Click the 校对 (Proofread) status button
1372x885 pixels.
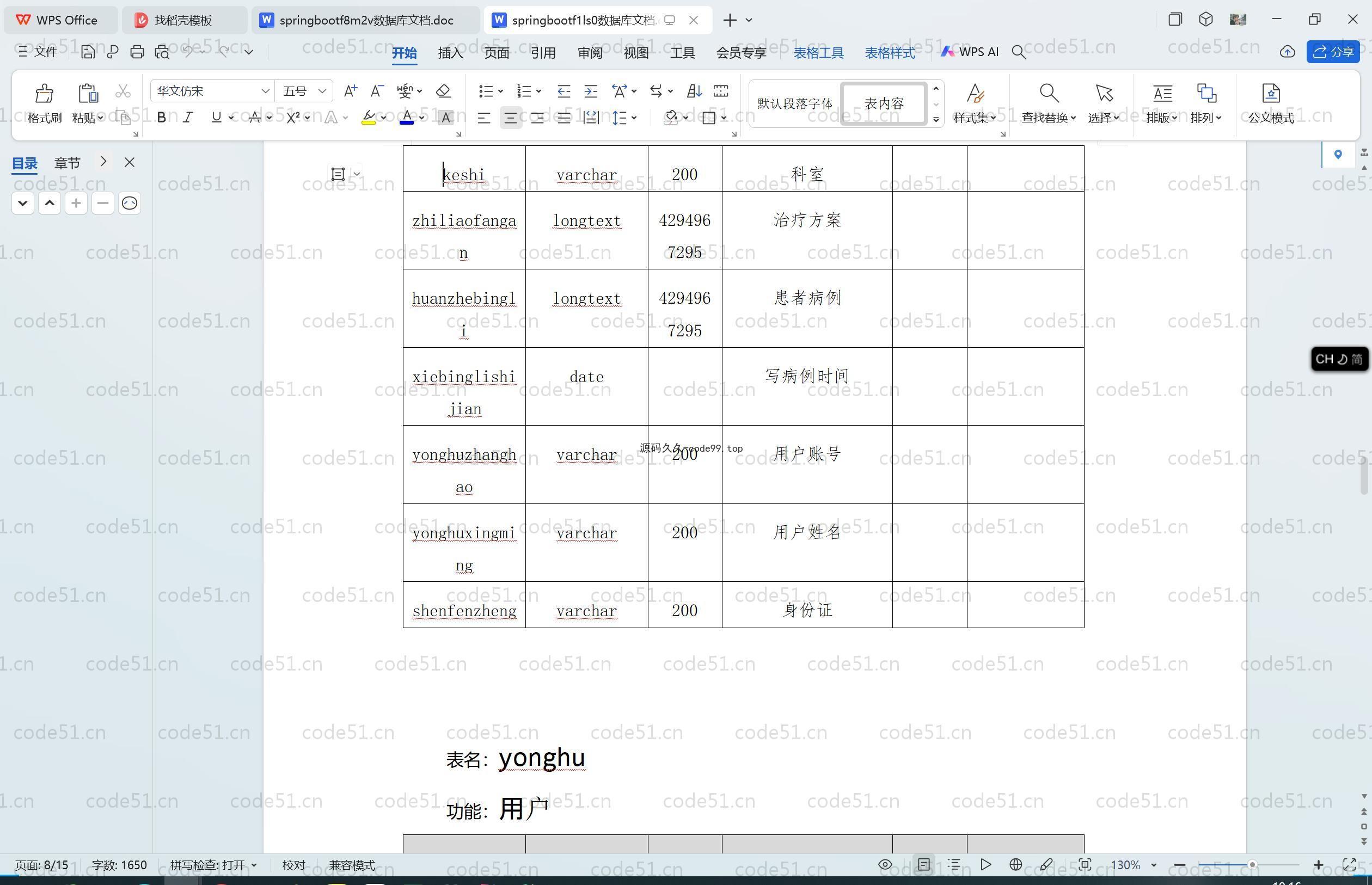(293, 865)
